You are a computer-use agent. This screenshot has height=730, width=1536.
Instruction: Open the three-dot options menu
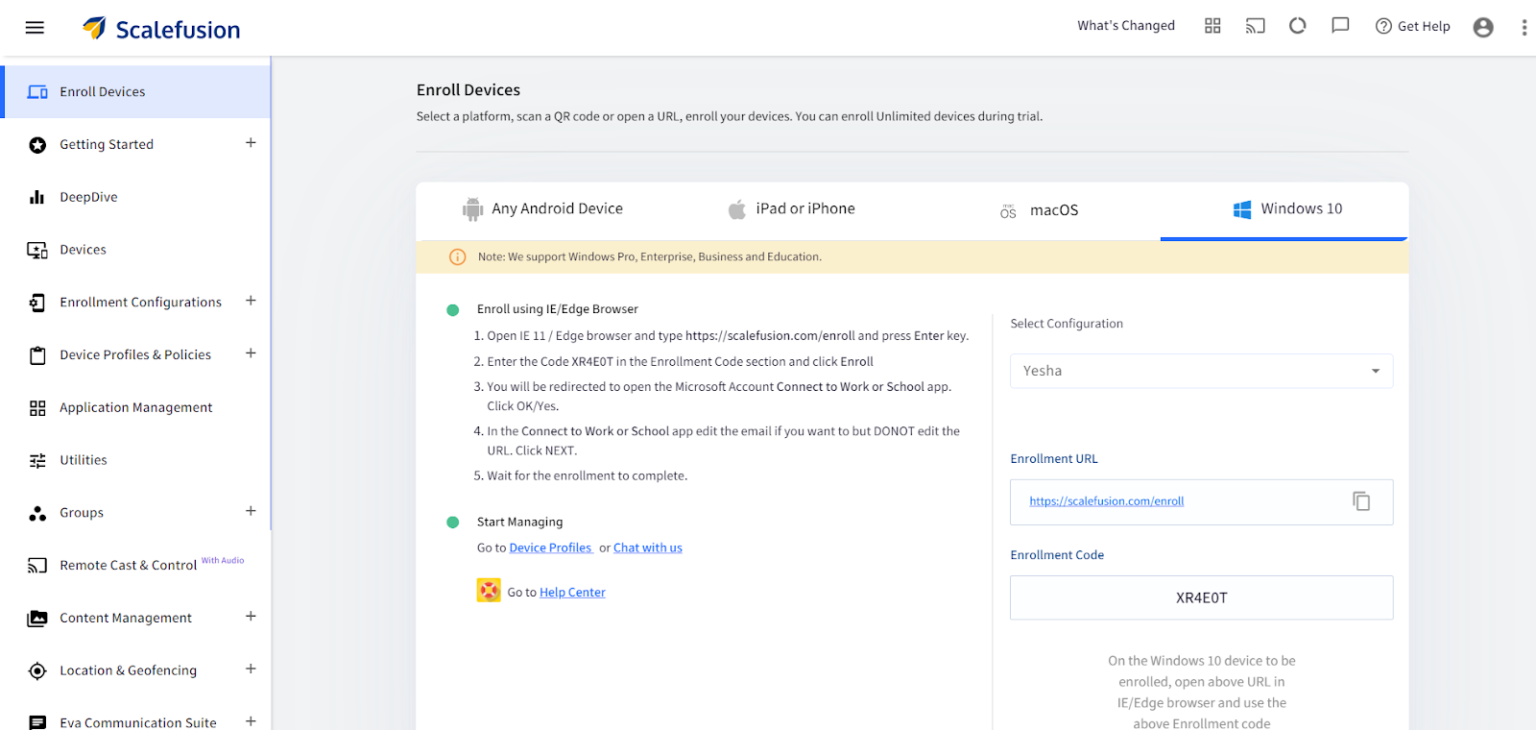coord(1524,27)
